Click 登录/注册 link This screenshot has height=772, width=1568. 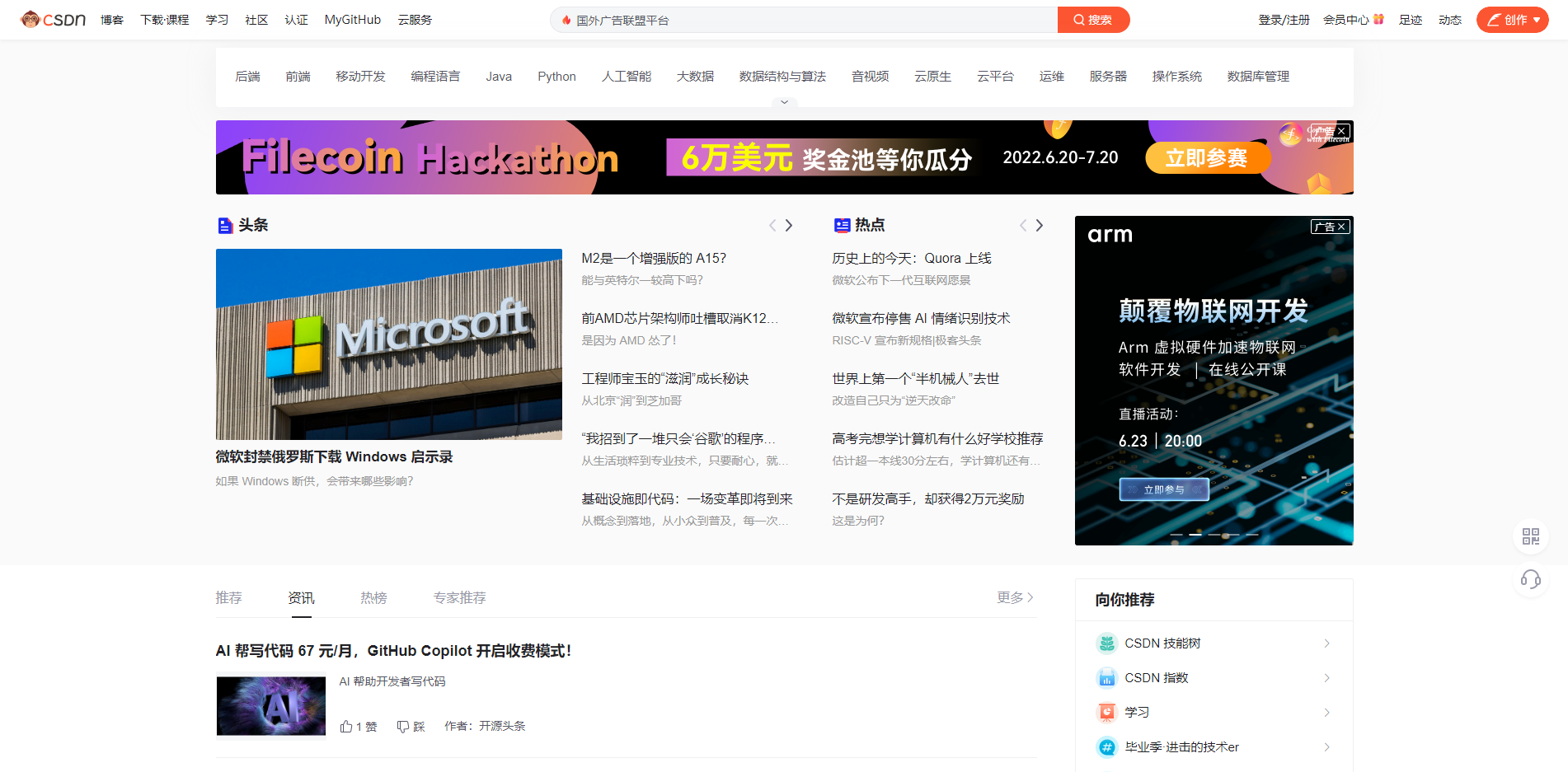(1284, 20)
